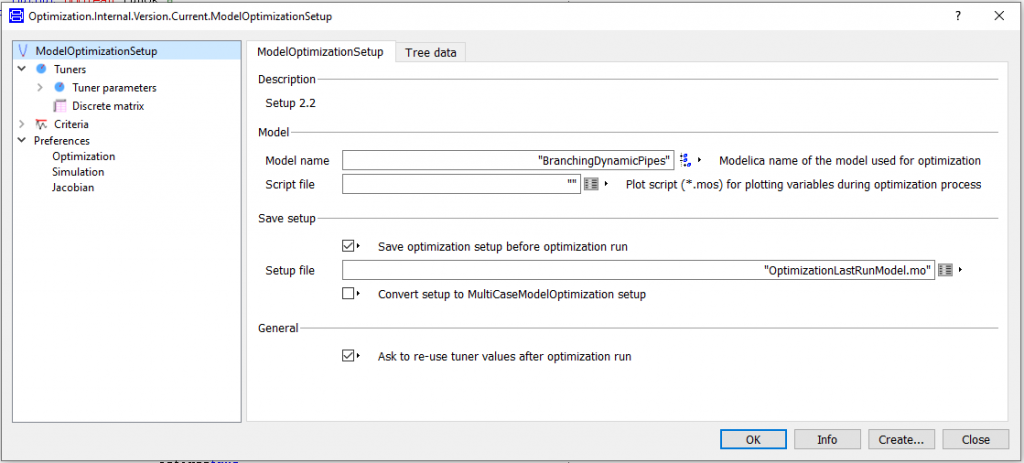This screenshot has width=1024, height=463.
Task: Select Criteria in the tree
Action: pyautogui.click(x=71, y=124)
